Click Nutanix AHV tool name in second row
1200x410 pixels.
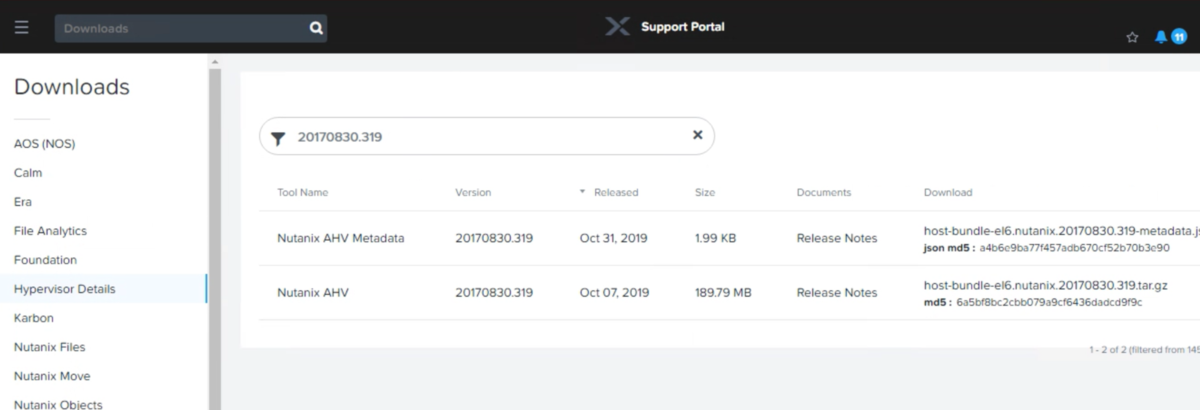(x=312, y=293)
